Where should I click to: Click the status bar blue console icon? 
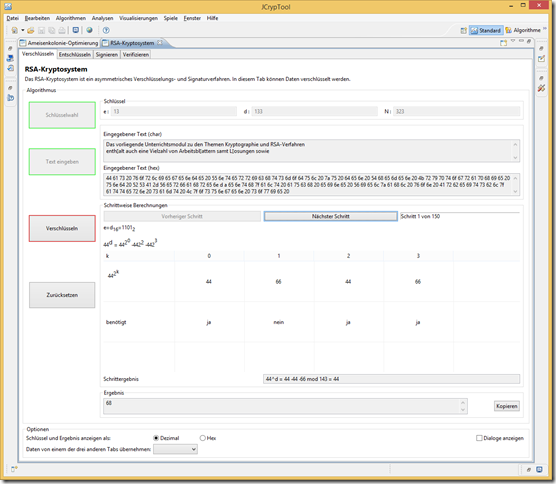pos(539,469)
